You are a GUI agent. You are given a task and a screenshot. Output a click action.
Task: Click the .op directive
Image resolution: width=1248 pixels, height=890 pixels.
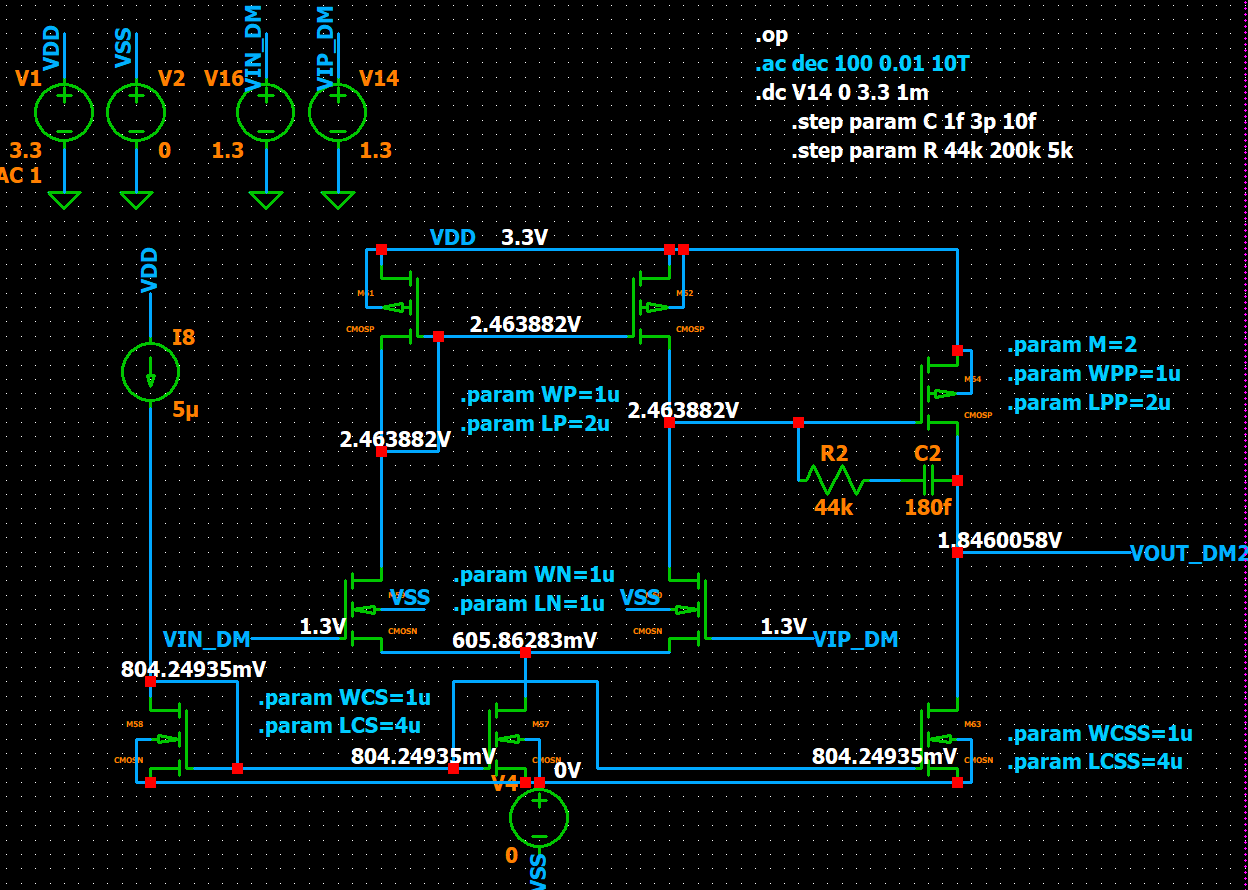[771, 36]
